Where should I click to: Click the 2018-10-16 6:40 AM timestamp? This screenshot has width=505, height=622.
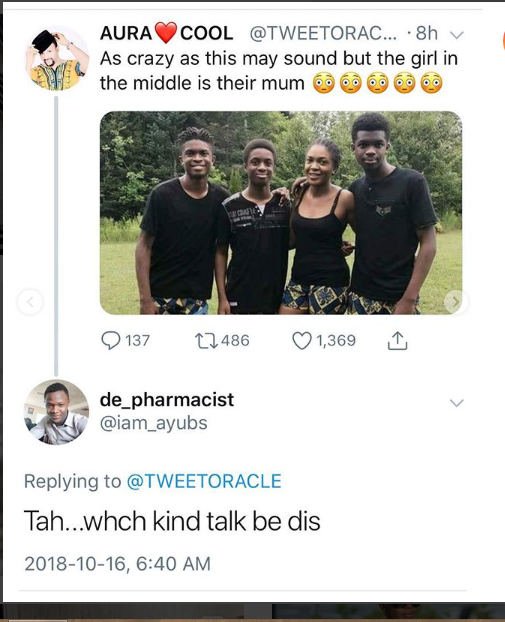click(117, 564)
